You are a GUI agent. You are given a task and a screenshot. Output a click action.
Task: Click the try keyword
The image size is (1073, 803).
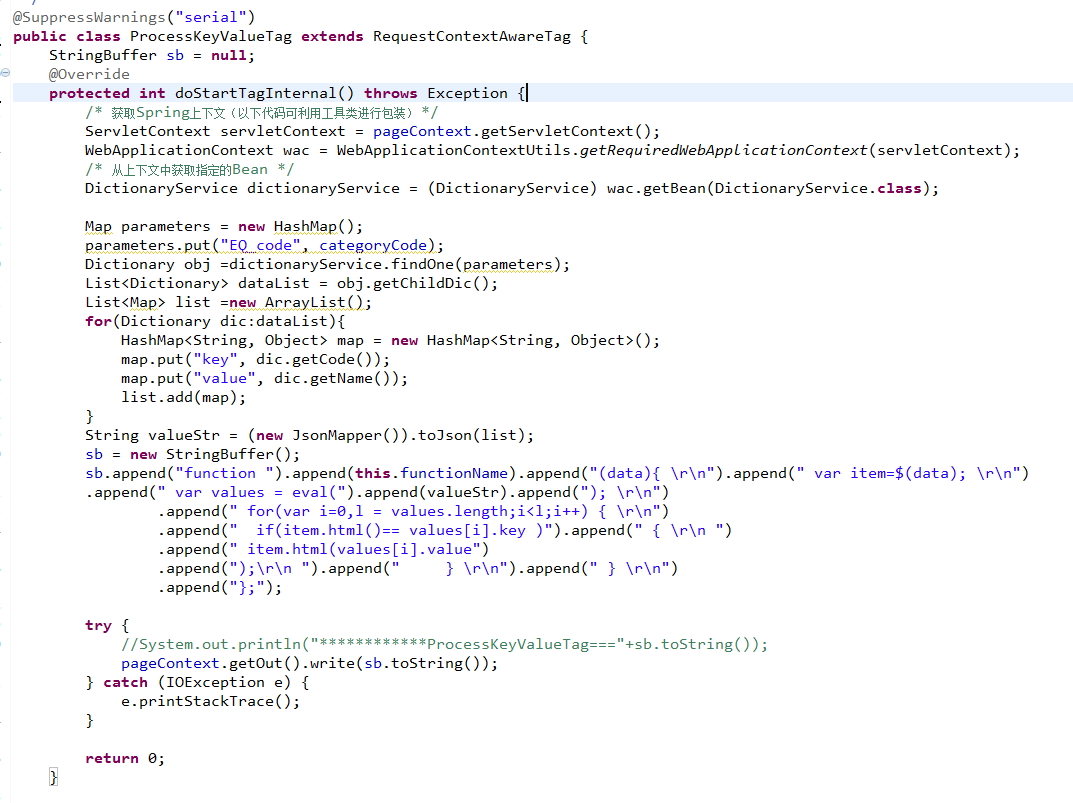(x=99, y=626)
